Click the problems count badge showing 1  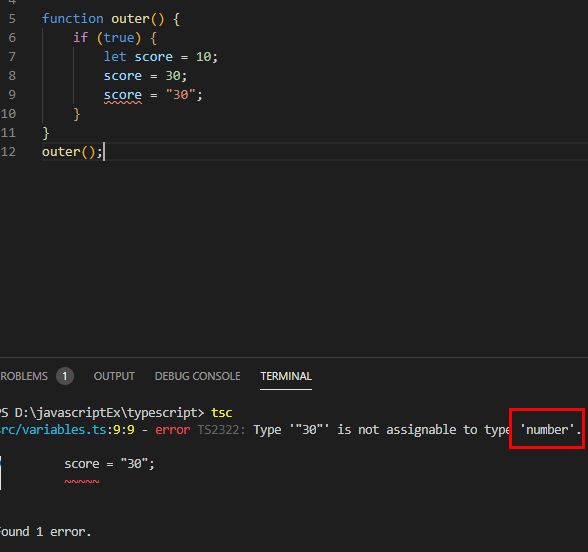pyautogui.click(x=65, y=376)
